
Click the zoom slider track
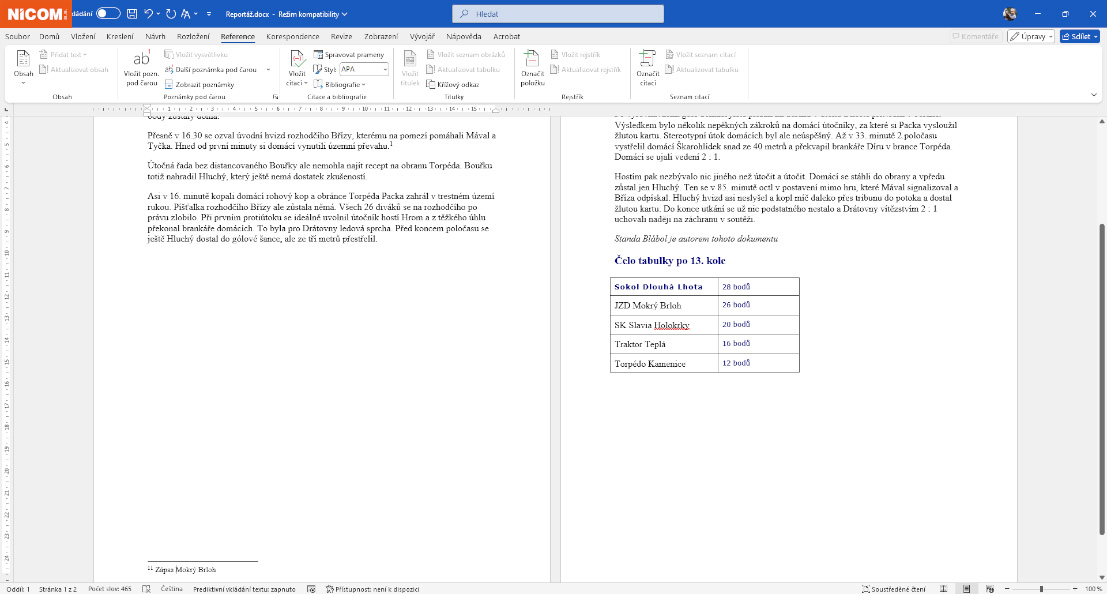[1041, 590]
